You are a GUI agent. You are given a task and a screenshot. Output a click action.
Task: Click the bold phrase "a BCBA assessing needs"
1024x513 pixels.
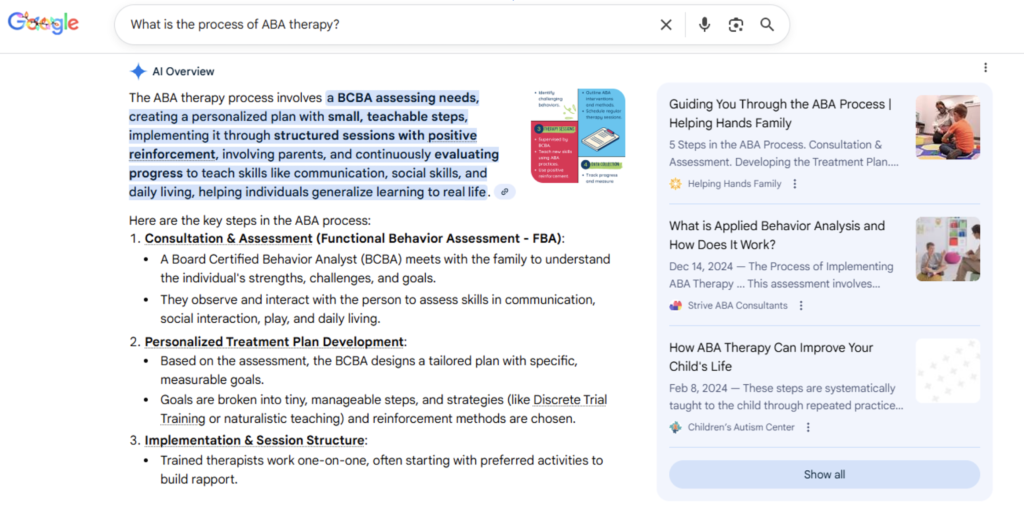coord(403,98)
